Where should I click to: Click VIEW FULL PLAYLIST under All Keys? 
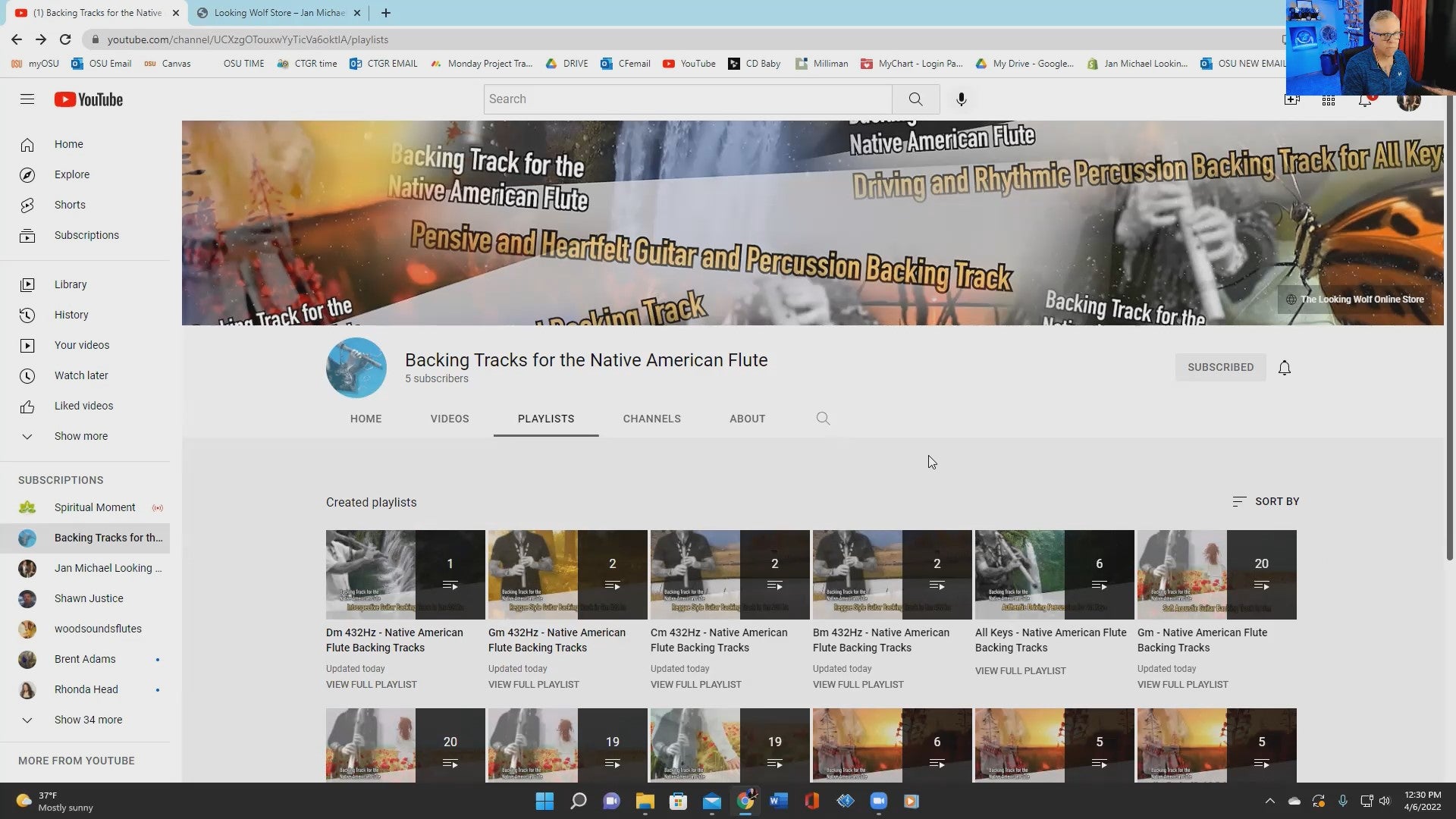(x=1020, y=670)
